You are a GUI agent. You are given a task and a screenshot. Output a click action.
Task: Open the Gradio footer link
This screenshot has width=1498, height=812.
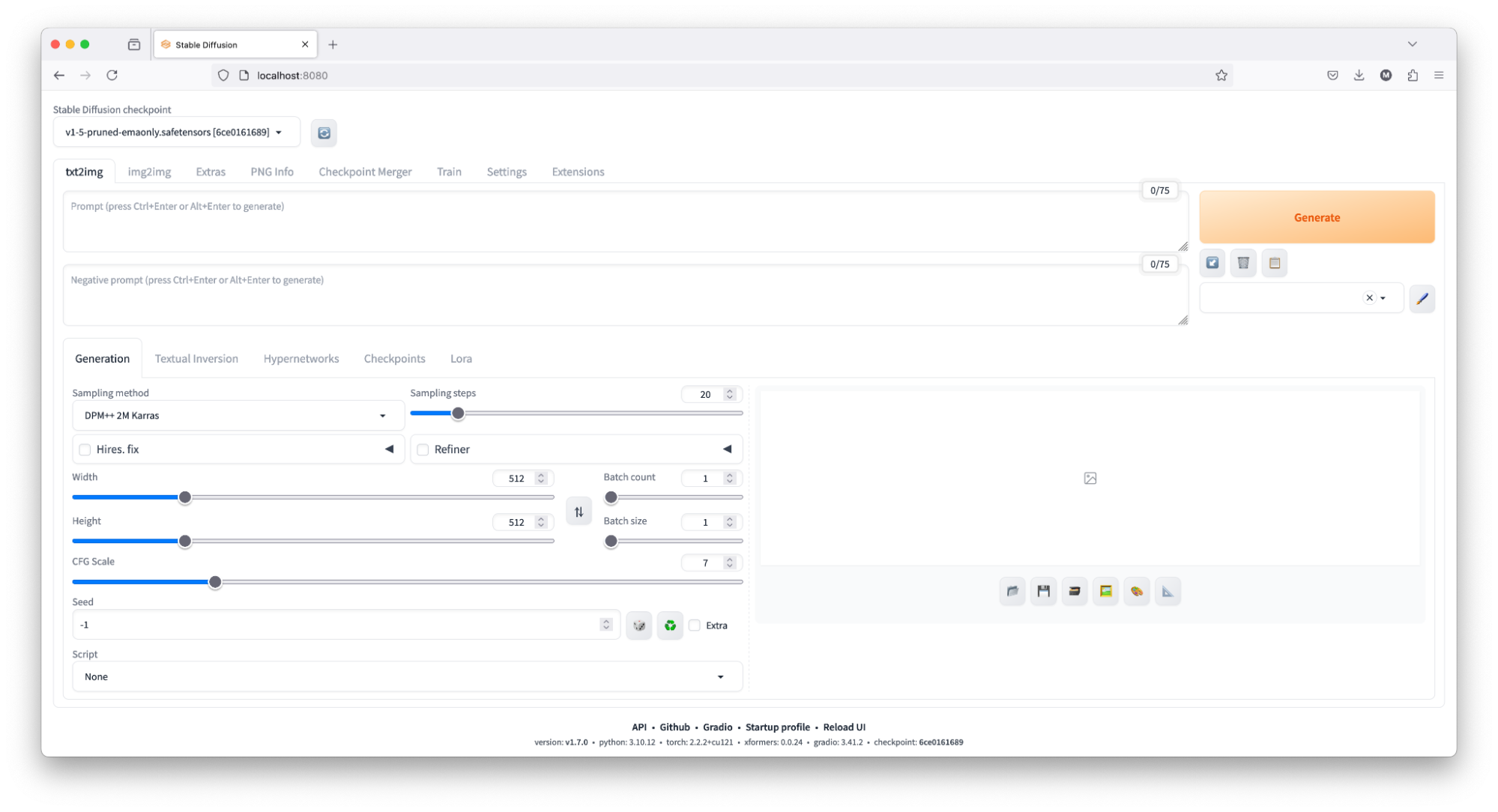(717, 727)
